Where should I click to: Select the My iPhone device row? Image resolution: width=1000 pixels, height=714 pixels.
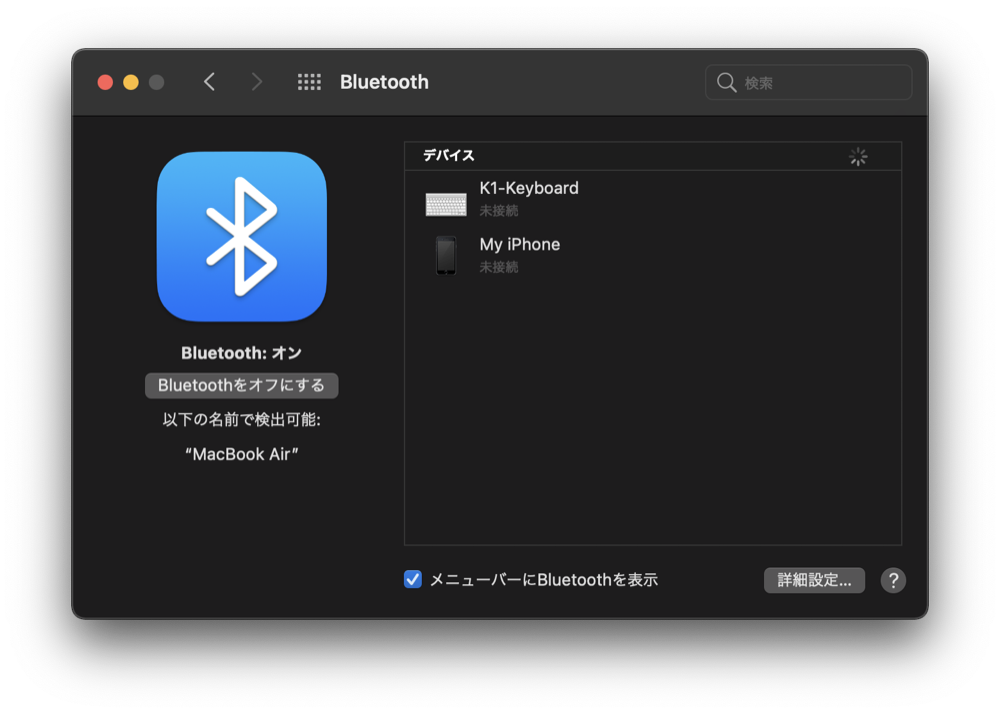pyautogui.click(x=652, y=254)
